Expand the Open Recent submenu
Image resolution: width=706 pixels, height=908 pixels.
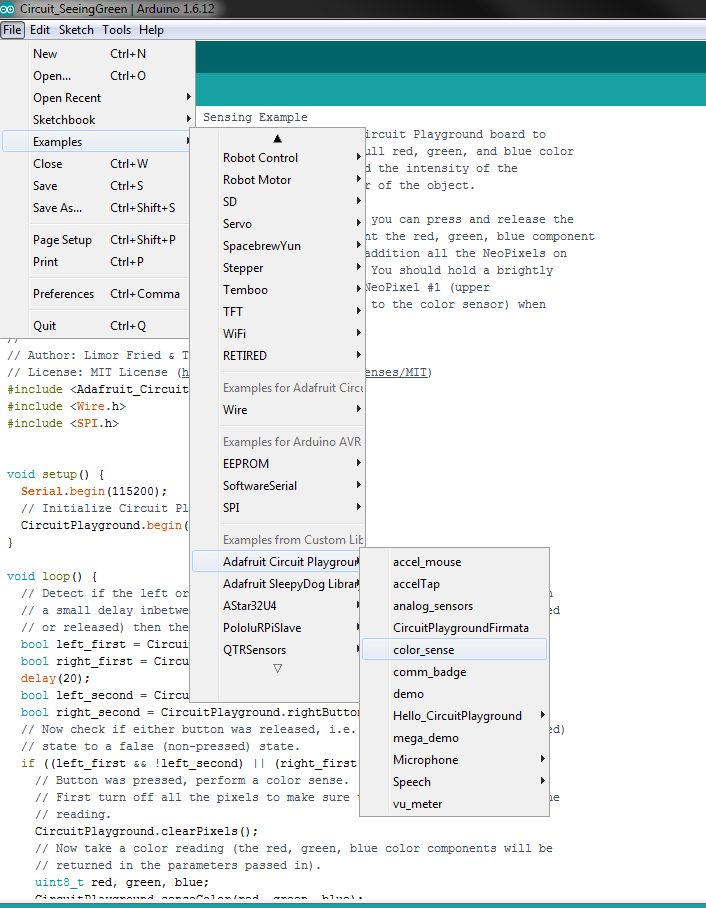tap(97, 98)
